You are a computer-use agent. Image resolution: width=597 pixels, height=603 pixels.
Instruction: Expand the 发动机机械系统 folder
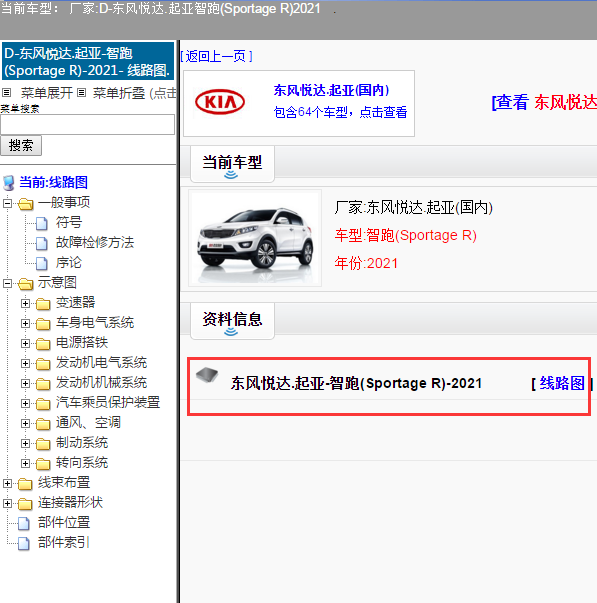pos(25,383)
